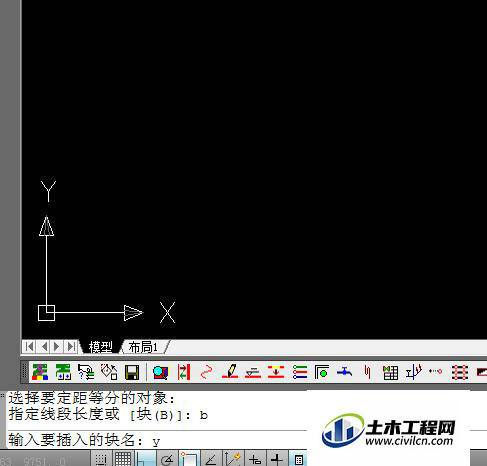This screenshot has height=466, width=487.
Task: Click the green circle in frame icon
Action: point(322,372)
